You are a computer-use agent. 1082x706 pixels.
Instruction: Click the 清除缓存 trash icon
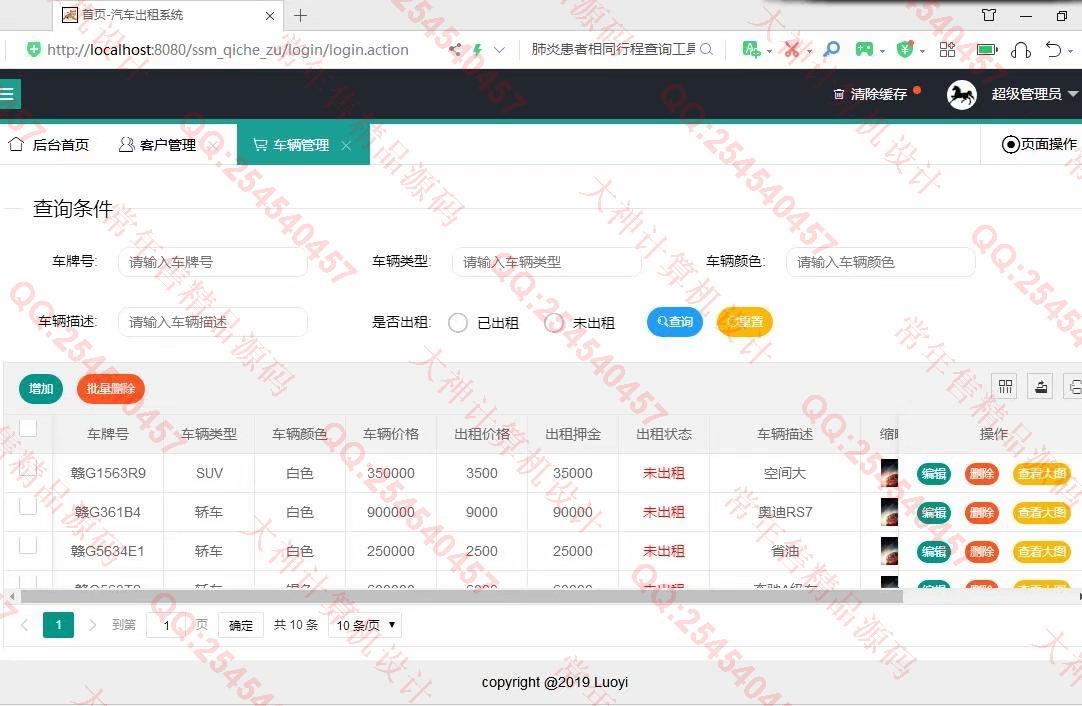[838, 95]
